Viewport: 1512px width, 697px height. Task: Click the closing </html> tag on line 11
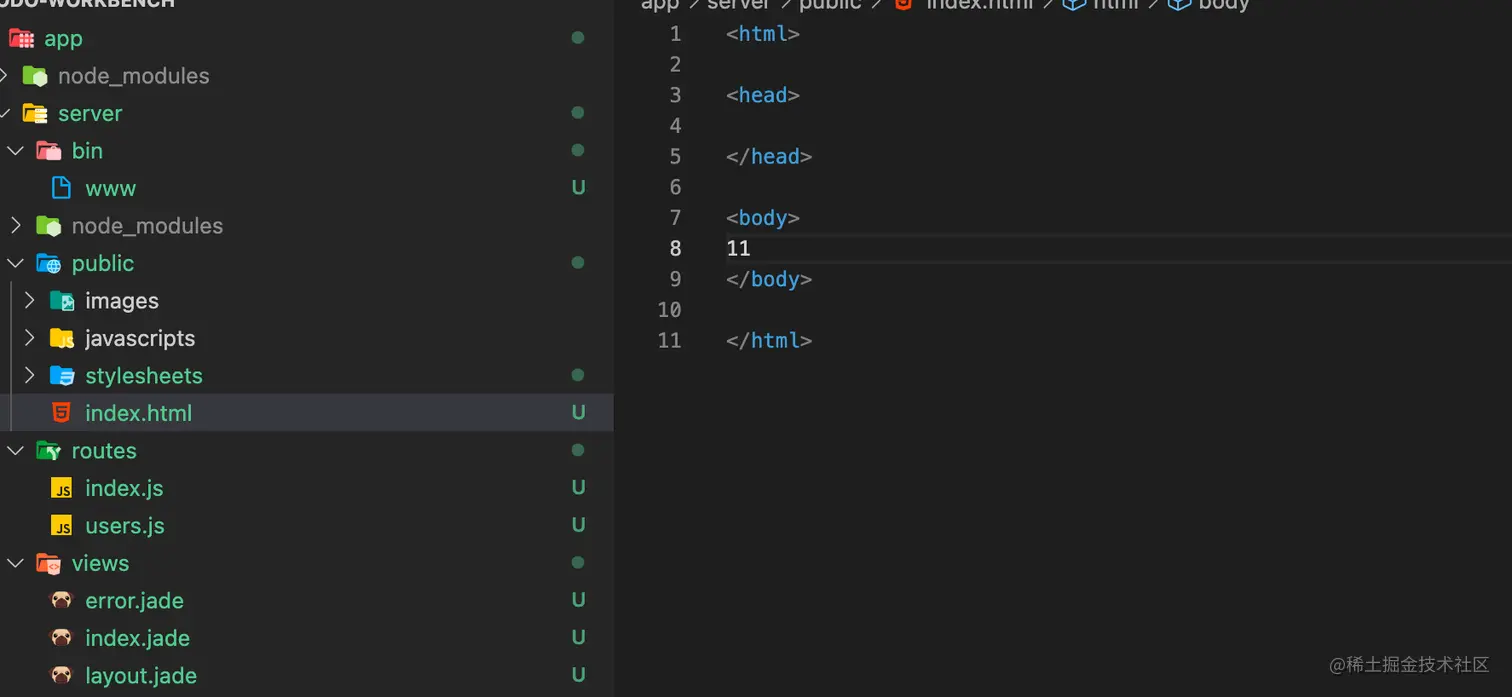pyautogui.click(x=769, y=340)
